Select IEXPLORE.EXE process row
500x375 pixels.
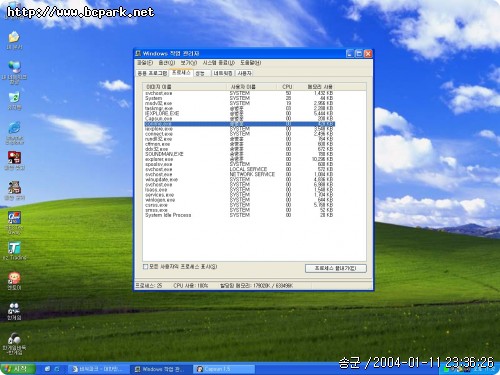click(x=239, y=113)
